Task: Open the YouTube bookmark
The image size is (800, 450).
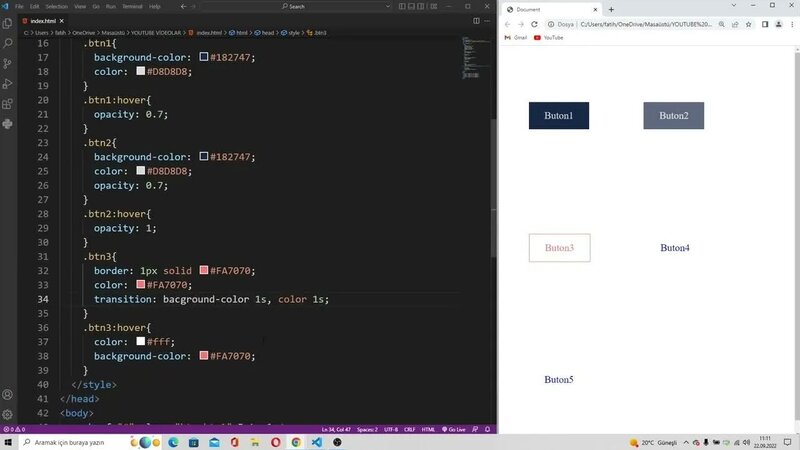Action: (x=548, y=38)
